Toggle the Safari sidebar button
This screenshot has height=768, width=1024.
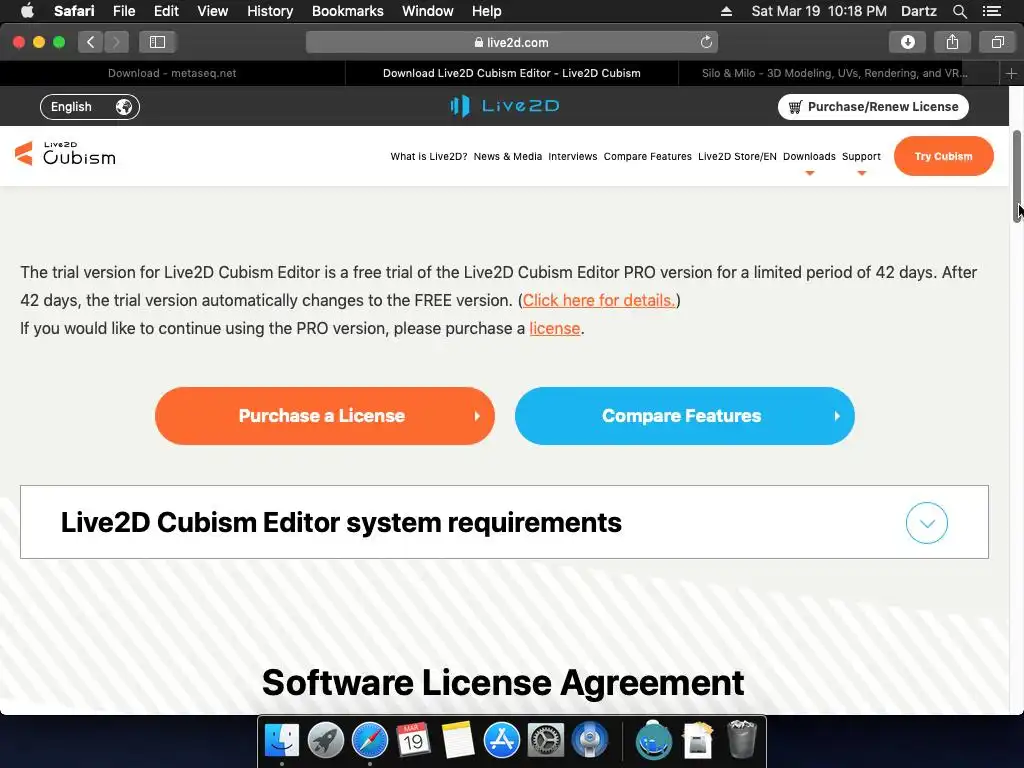pyautogui.click(x=157, y=42)
